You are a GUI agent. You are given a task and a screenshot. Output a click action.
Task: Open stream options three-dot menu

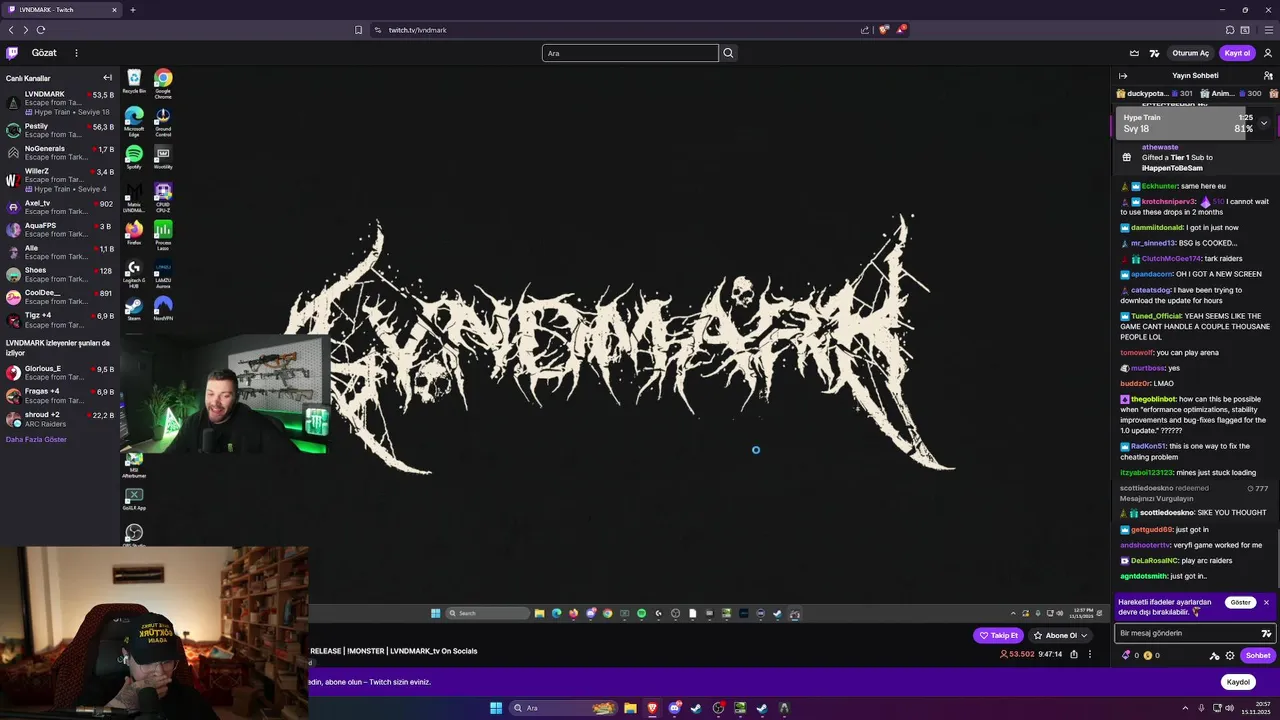coord(1090,654)
